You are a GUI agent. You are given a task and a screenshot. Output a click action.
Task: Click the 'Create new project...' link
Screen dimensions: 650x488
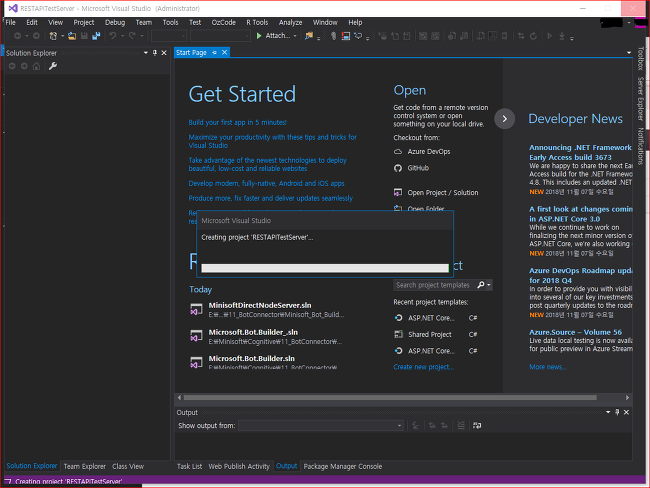tap(423, 367)
